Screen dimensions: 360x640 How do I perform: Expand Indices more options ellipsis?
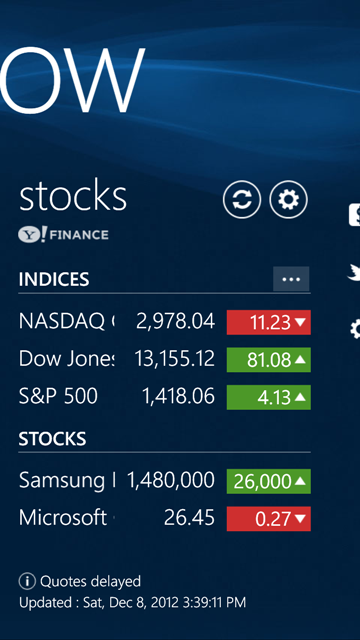291,279
